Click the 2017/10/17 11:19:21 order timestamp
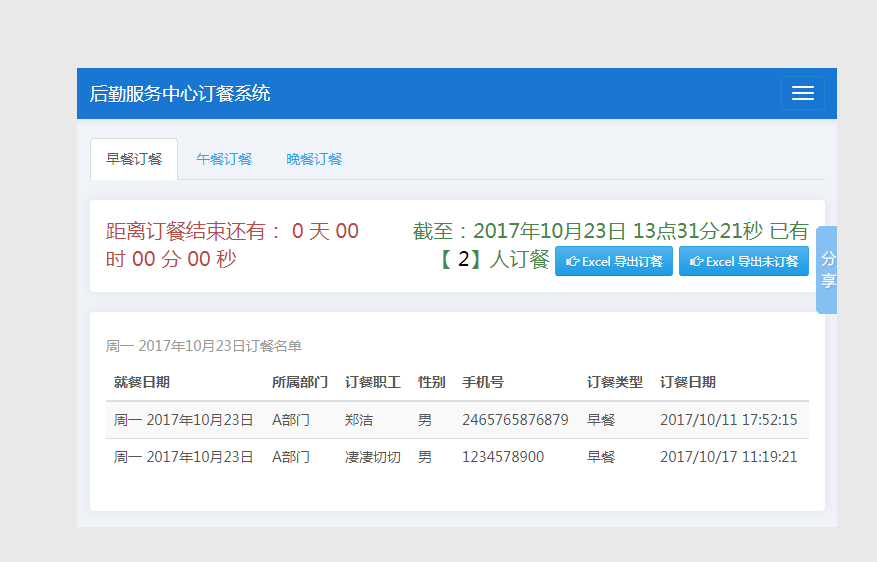The height and width of the screenshot is (562, 877). 728,457
